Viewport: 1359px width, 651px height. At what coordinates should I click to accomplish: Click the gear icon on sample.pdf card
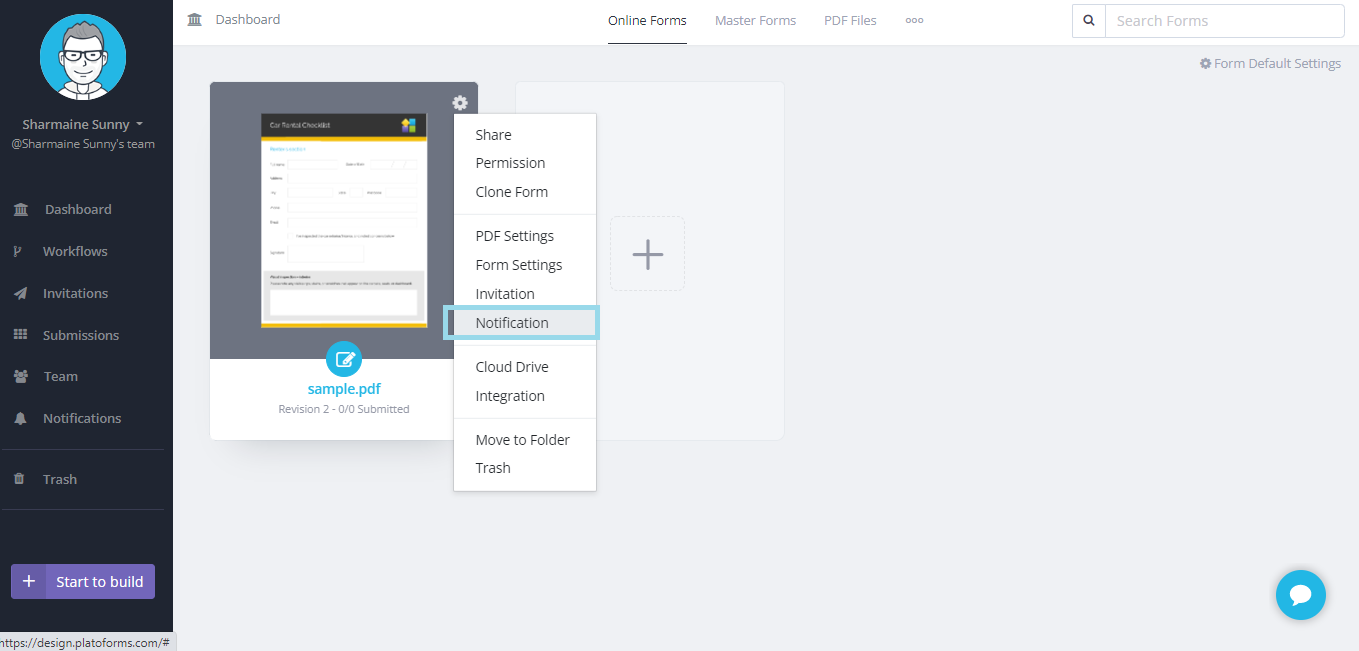click(459, 103)
